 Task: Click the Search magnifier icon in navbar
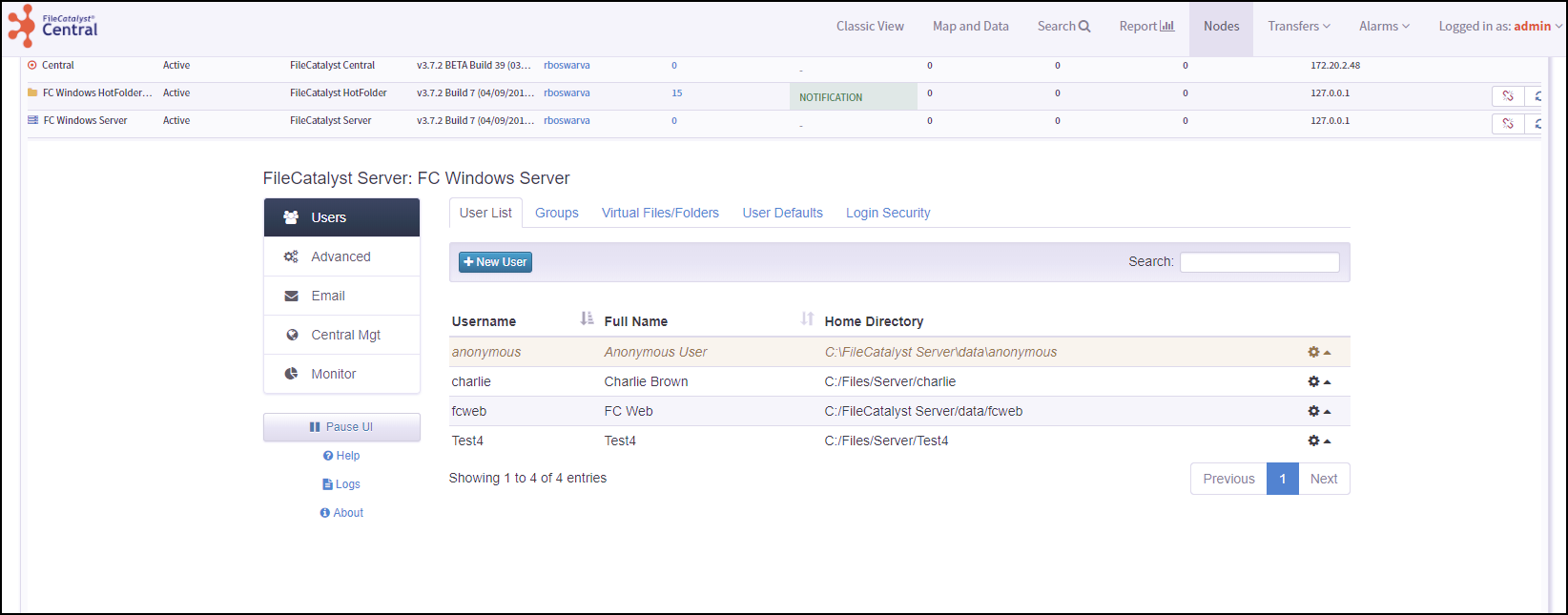coord(1084,27)
